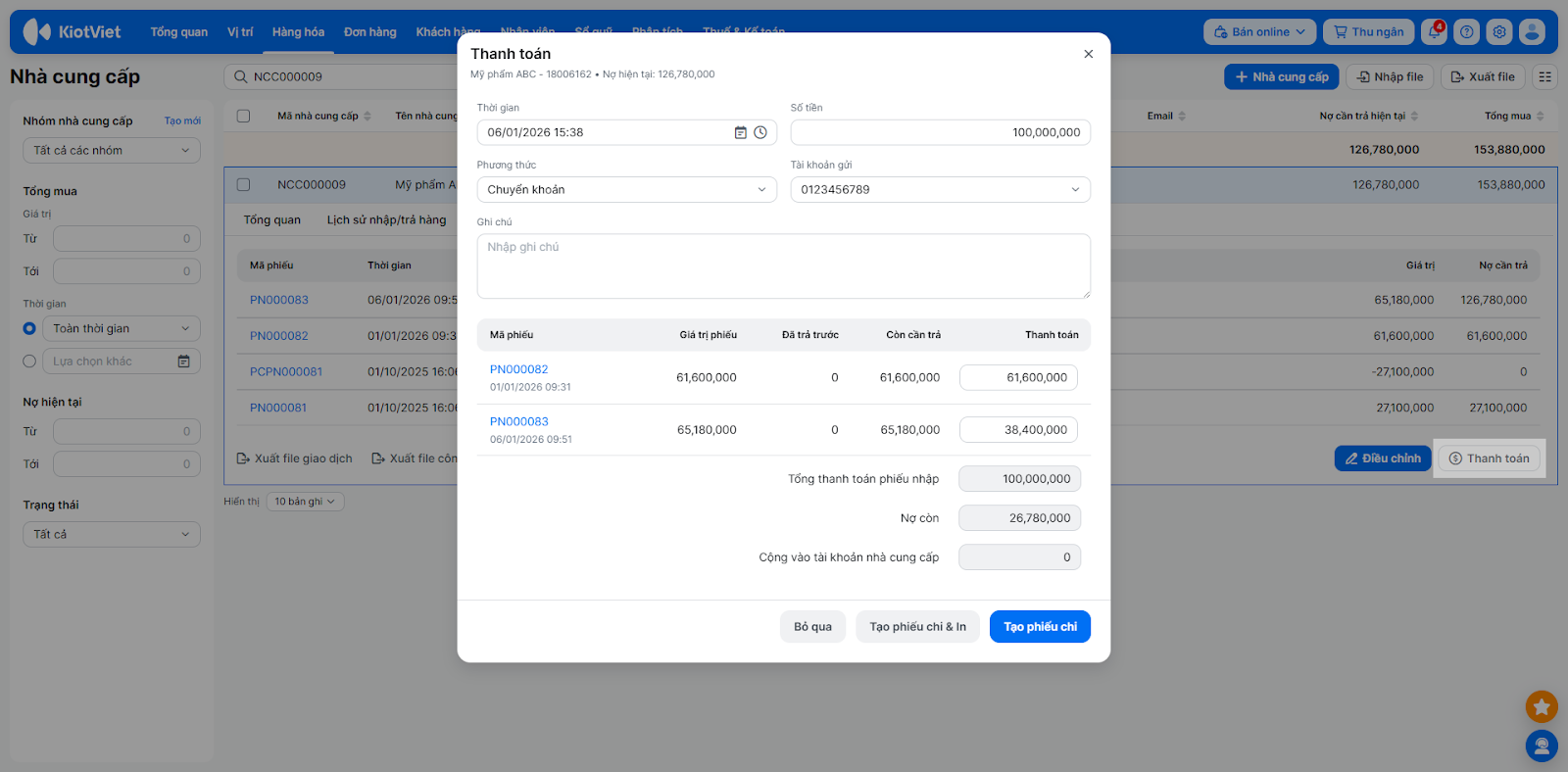
Task: Click the Tạo phiếu chi button
Action: pos(1040,627)
